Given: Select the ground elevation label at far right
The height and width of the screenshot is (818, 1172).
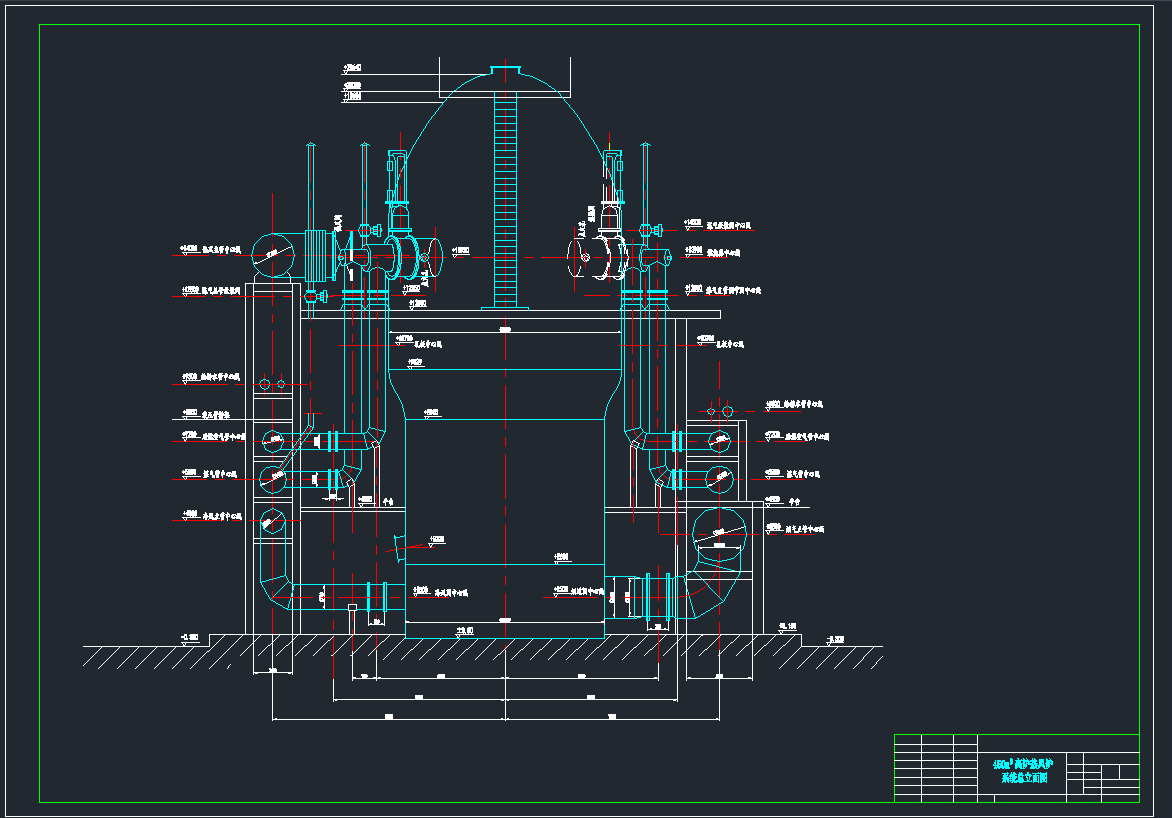Looking at the screenshot, I should click(836, 639).
